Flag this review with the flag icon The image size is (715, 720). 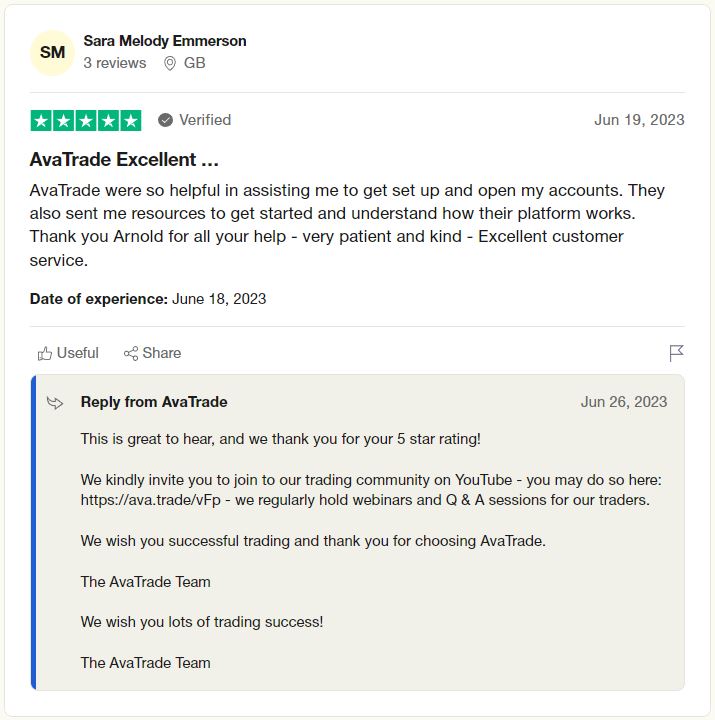tap(676, 353)
